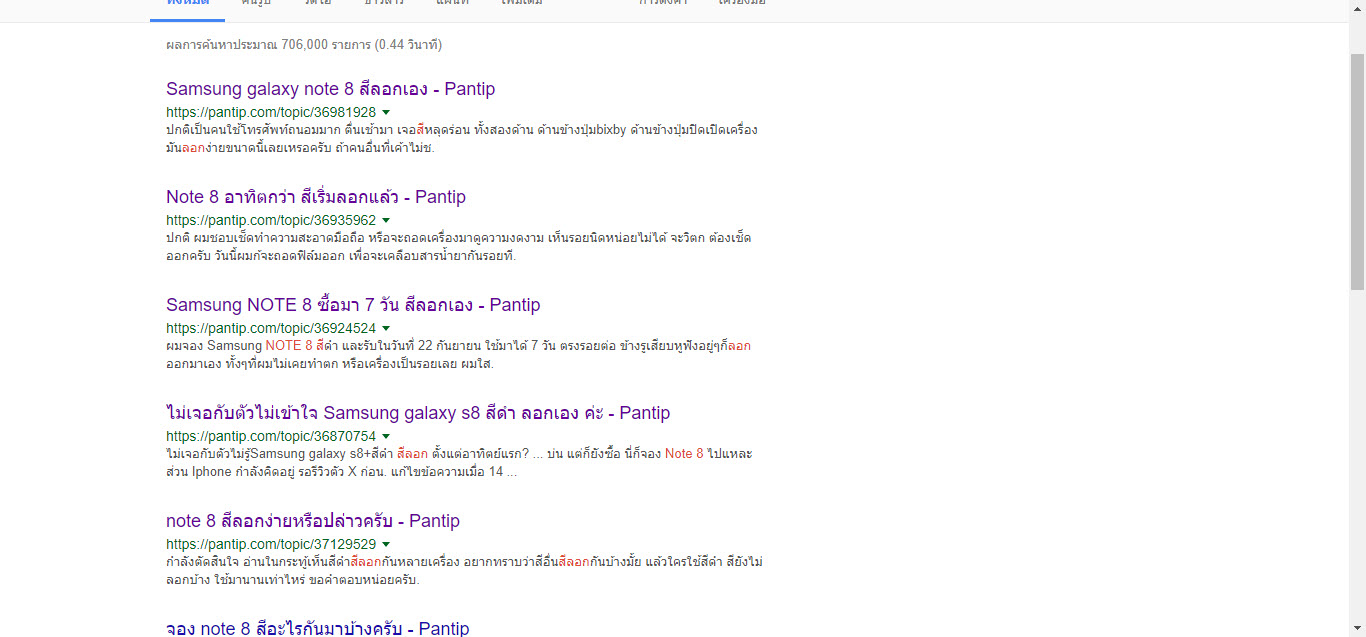Click the snippet beginning 'ปกติ ผมชอบเช็ดทำความสะอาดมือถือ'
Screen dimensions: 1366x637
click(459, 247)
